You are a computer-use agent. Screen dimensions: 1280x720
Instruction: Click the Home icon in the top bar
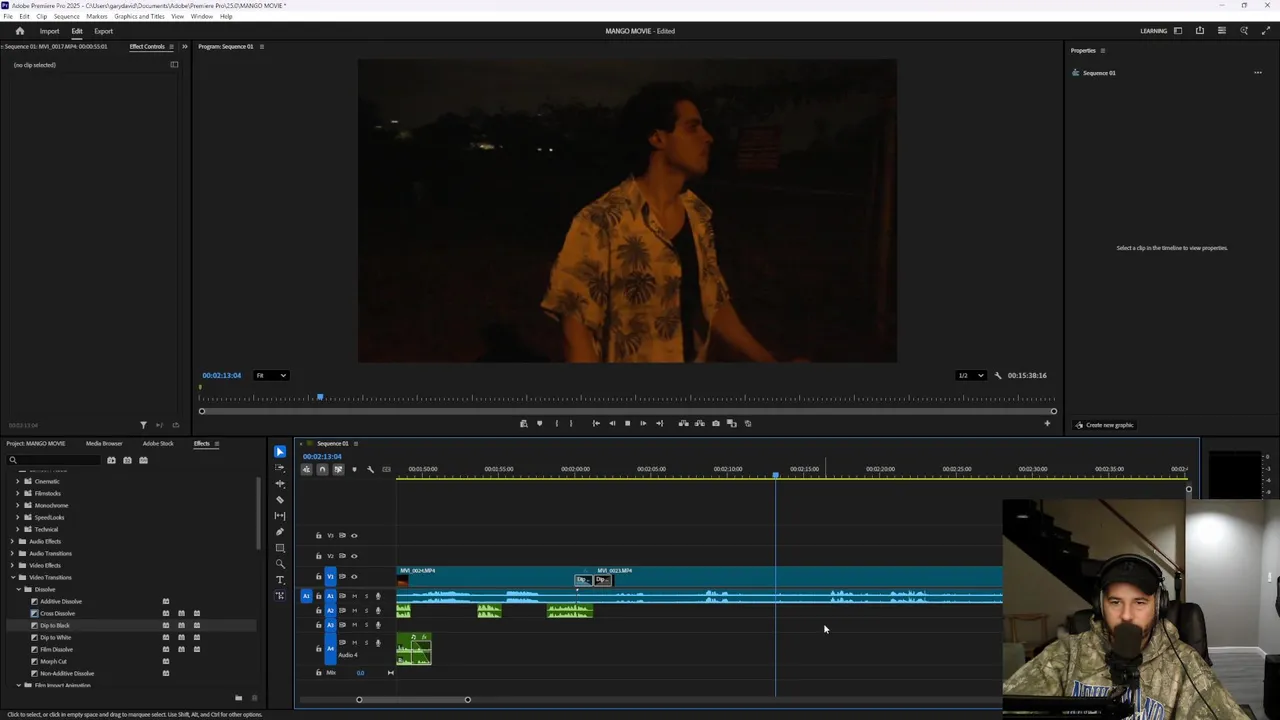click(19, 31)
